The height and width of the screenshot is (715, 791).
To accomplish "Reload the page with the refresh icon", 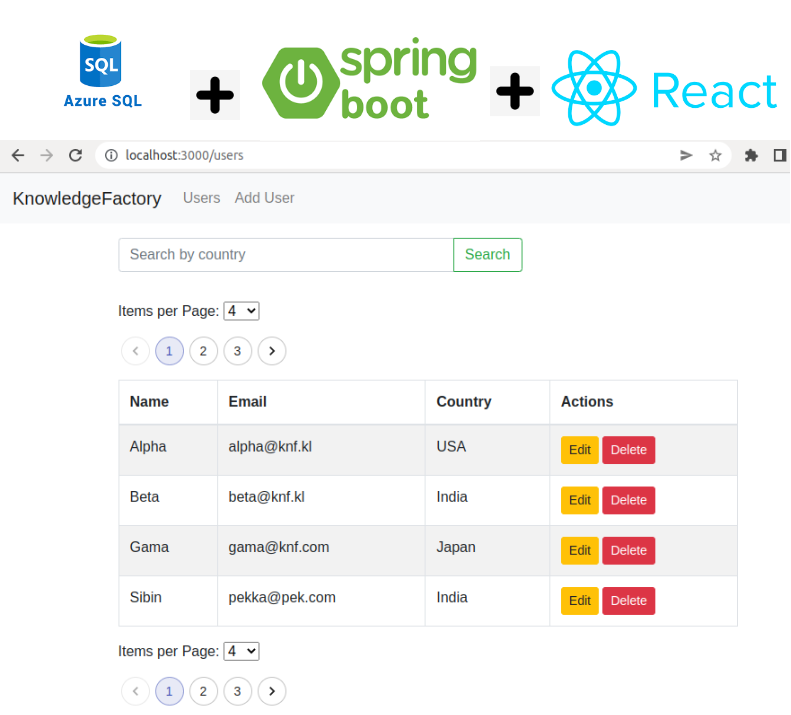I will pos(76,155).
